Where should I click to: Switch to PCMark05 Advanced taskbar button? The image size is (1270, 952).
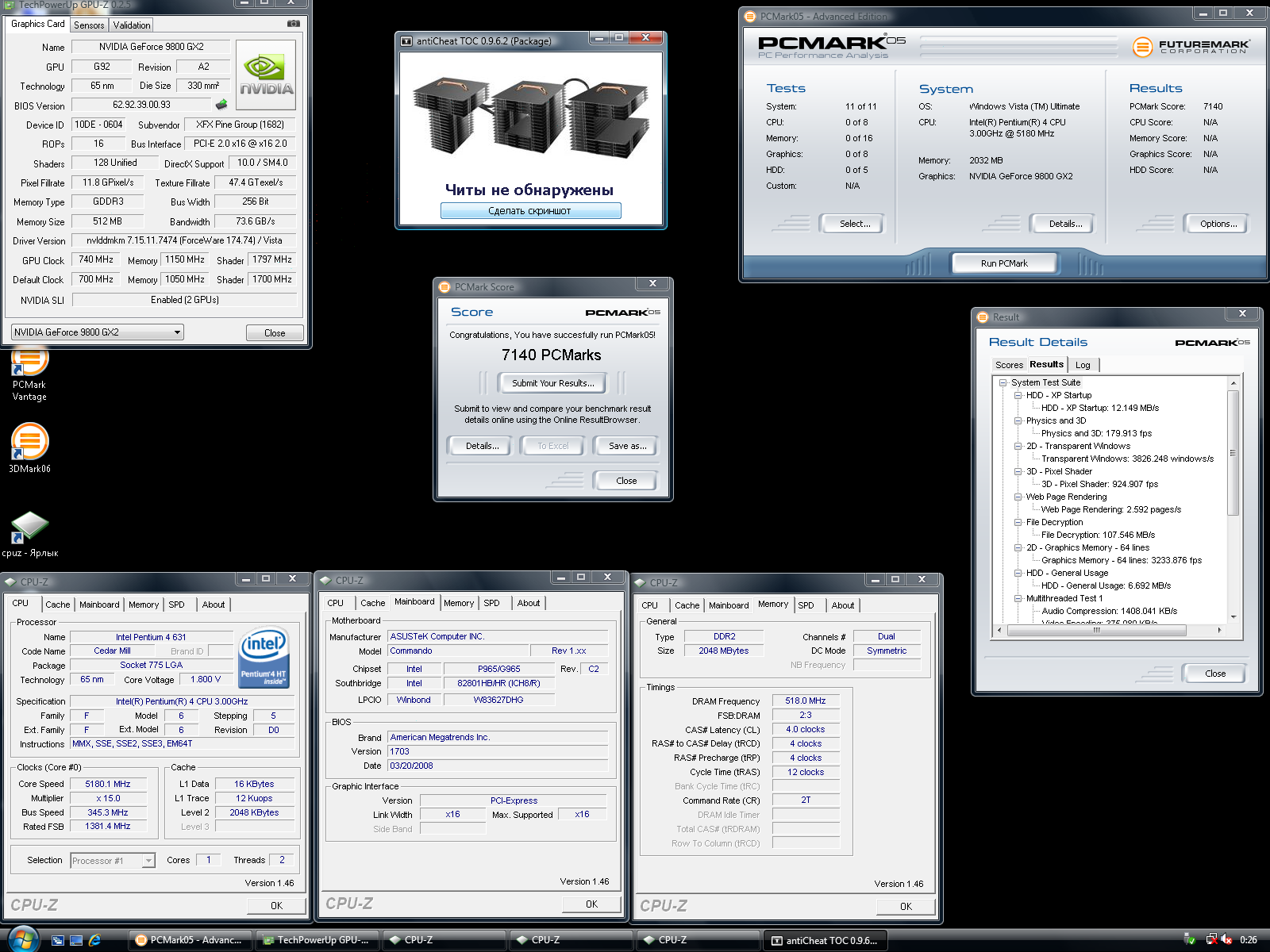tap(190, 940)
